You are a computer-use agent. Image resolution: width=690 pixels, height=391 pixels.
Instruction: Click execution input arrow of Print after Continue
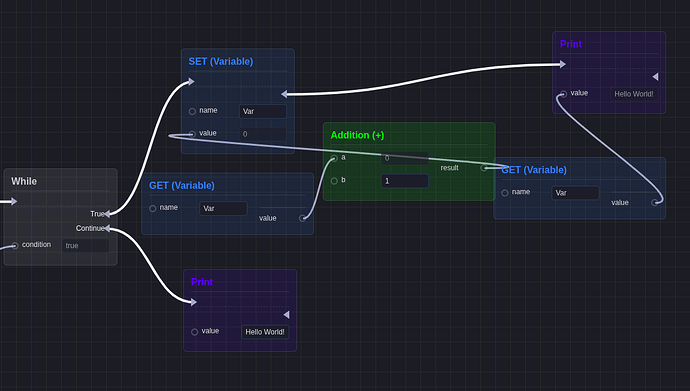[194, 302]
